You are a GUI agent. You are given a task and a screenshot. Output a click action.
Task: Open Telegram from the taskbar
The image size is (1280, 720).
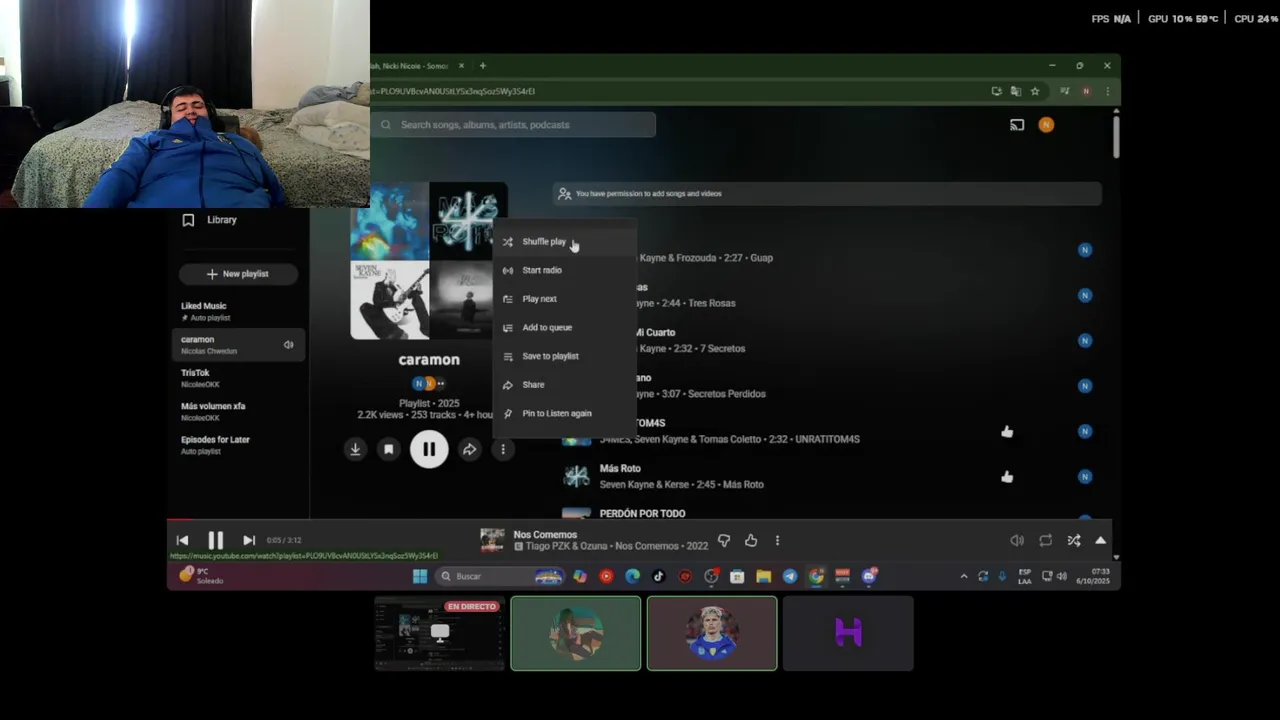pyautogui.click(x=790, y=576)
